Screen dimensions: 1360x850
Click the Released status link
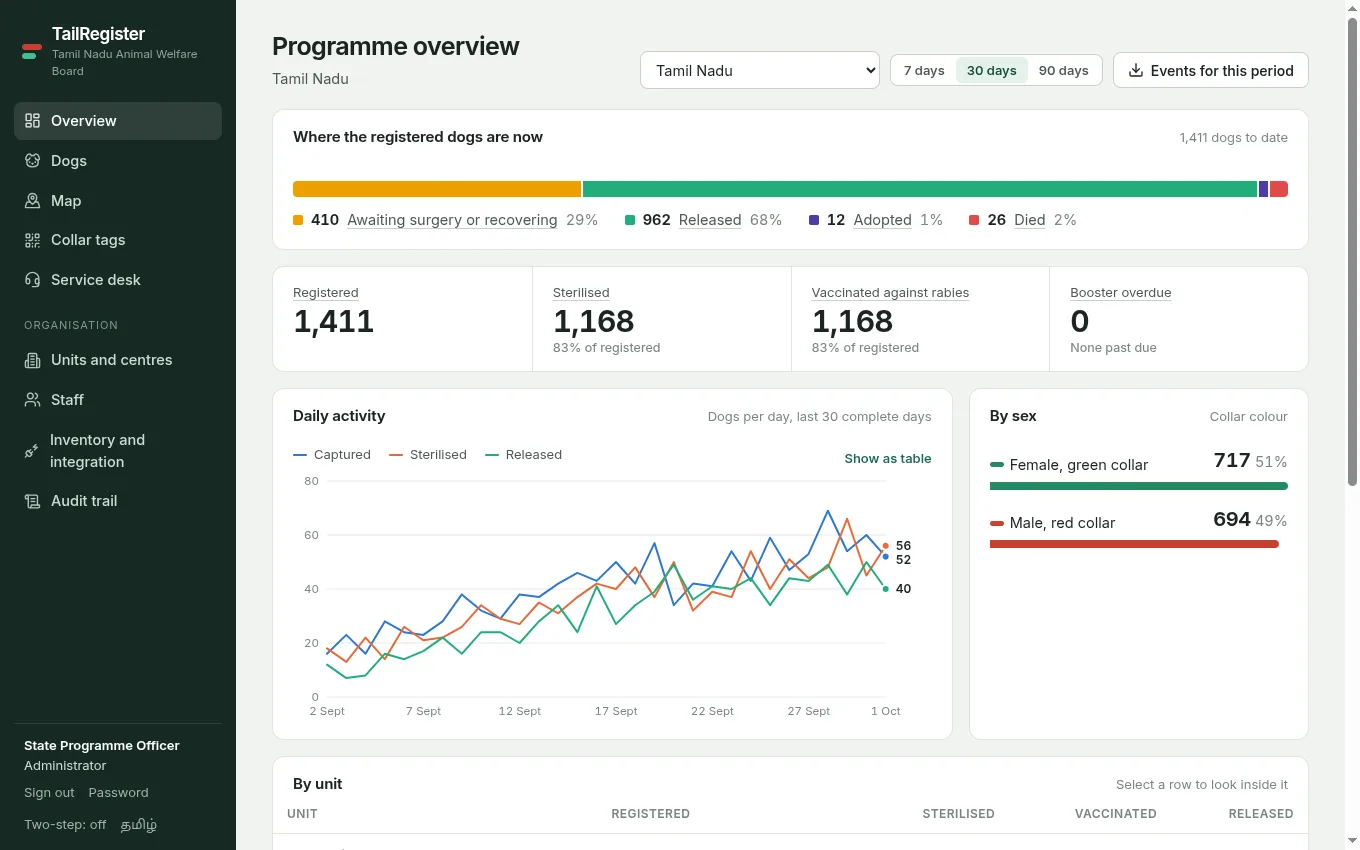[x=710, y=220]
